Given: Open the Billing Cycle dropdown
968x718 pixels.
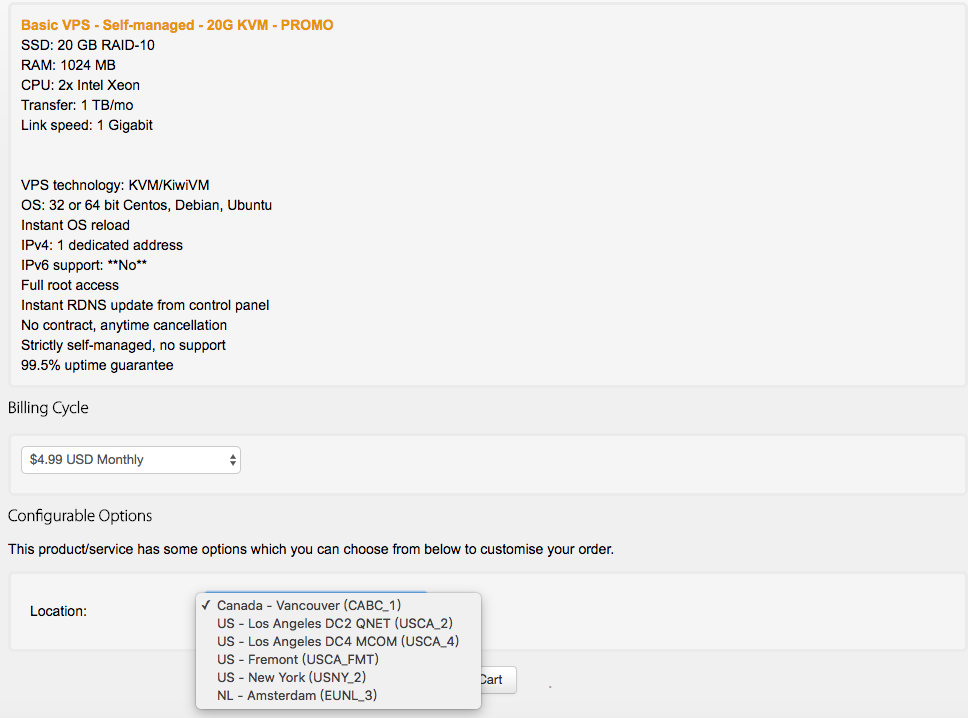Looking at the screenshot, I should 131,460.
